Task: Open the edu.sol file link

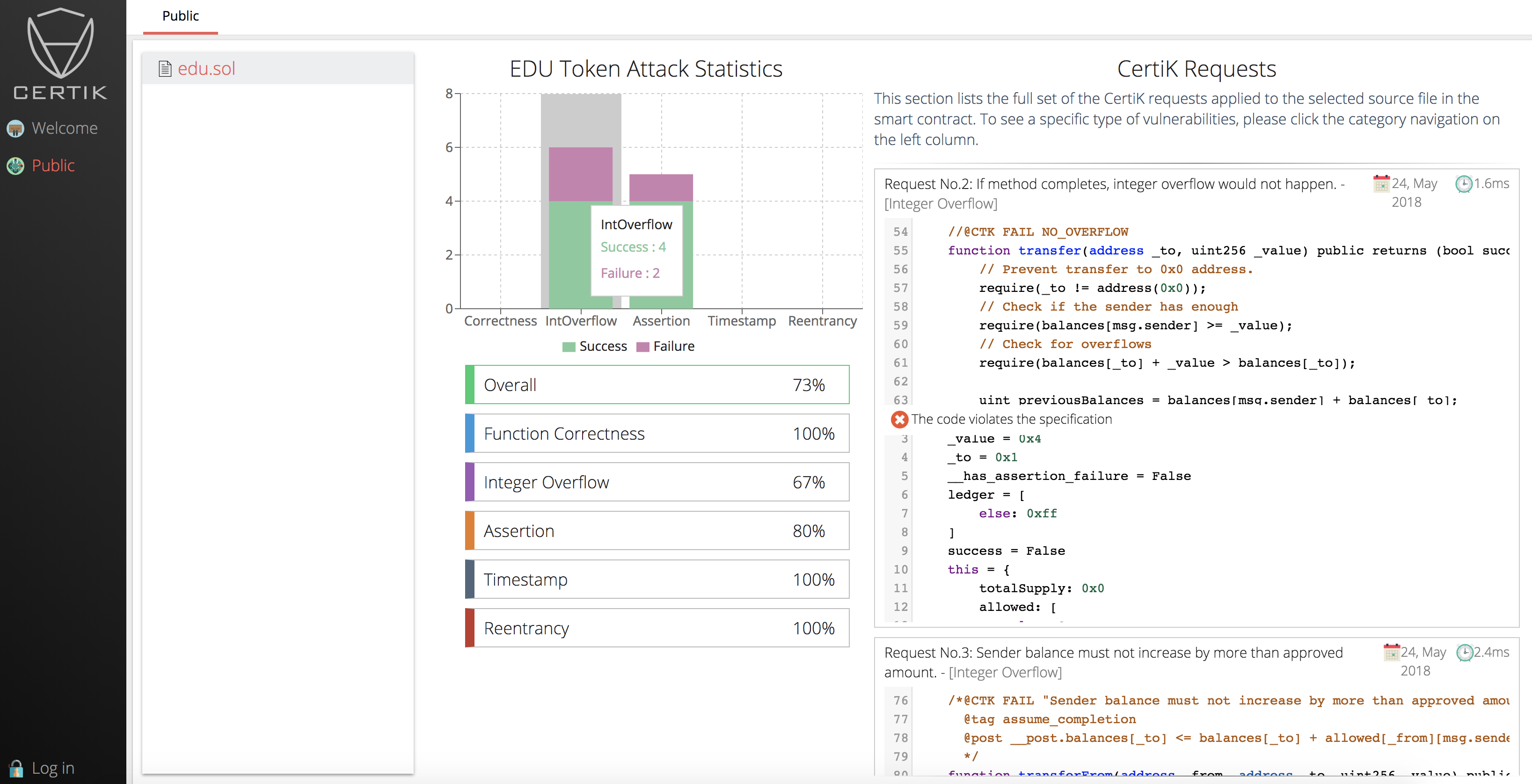Action: point(206,69)
